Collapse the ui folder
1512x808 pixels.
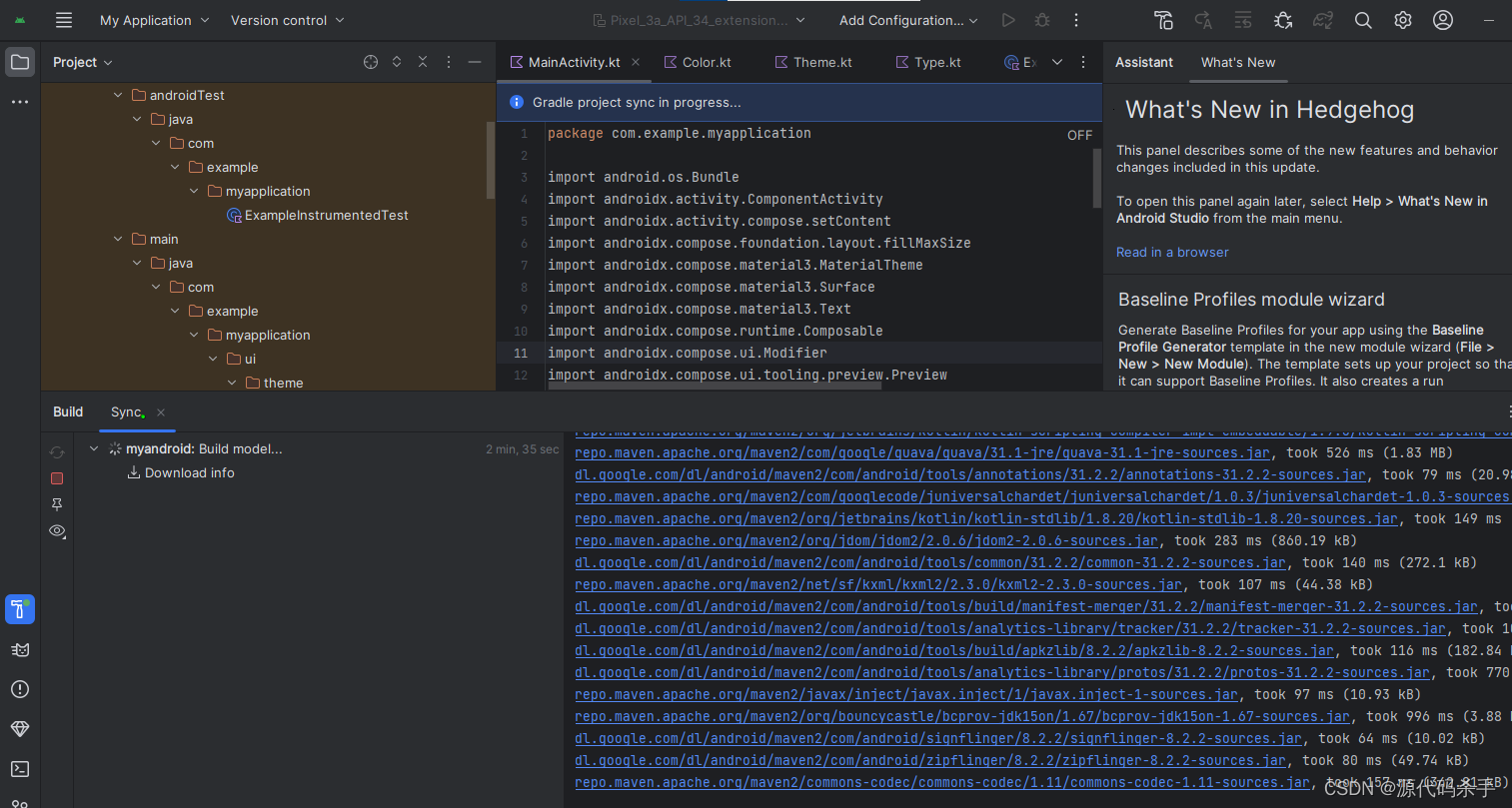(213, 359)
